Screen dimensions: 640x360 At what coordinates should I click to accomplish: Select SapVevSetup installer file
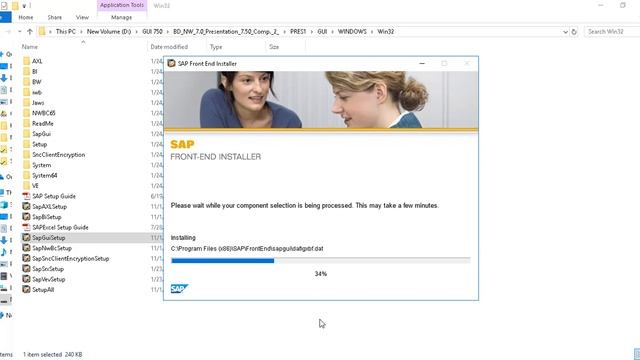click(48, 280)
